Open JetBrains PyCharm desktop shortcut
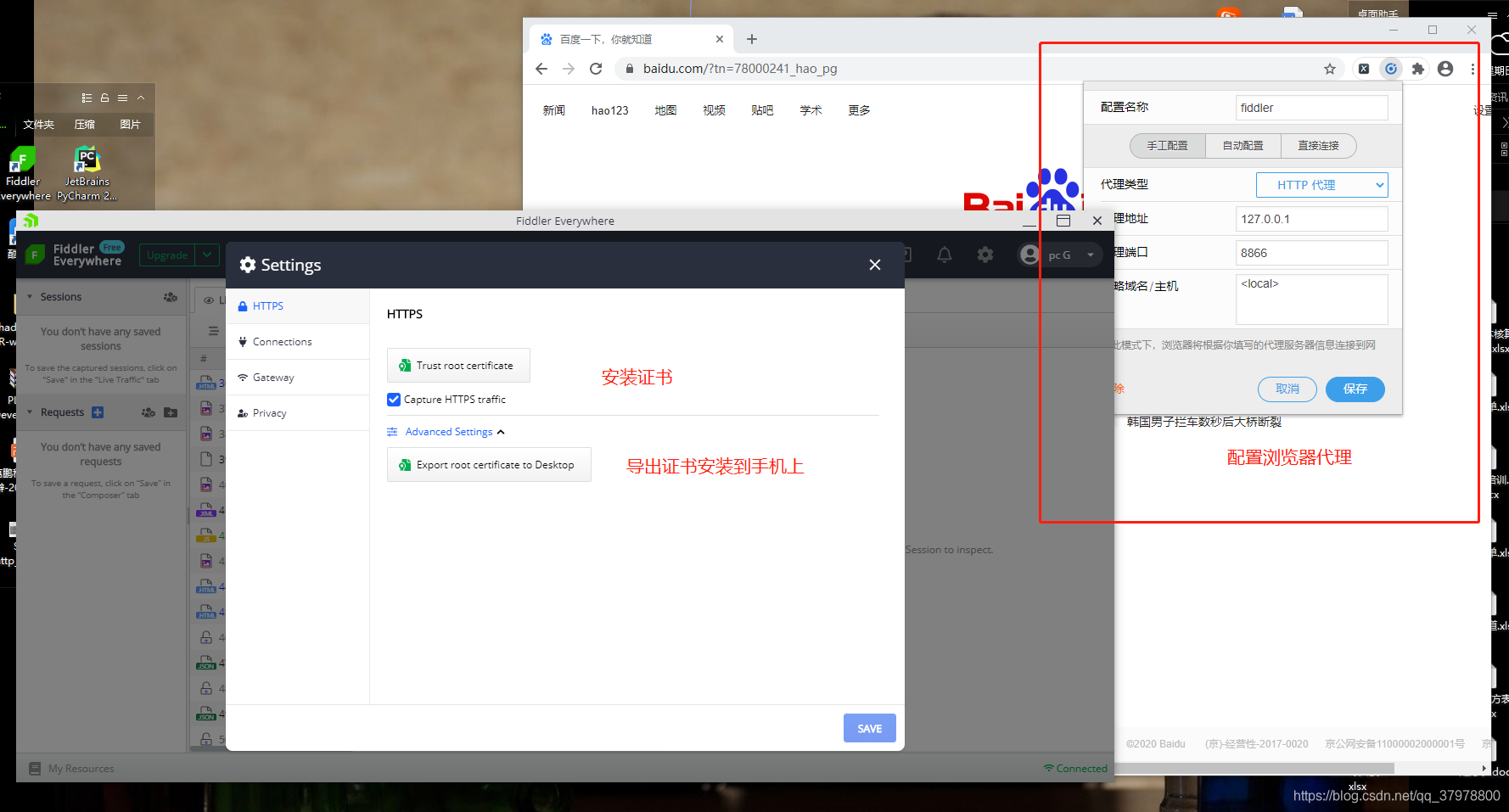The width and height of the screenshot is (1509, 812). click(87, 174)
